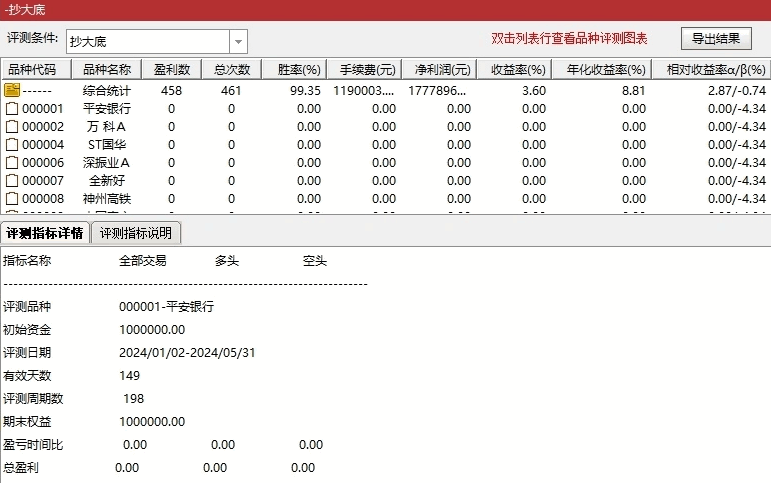Click the 净利润(元) column header

click(x=440, y=69)
